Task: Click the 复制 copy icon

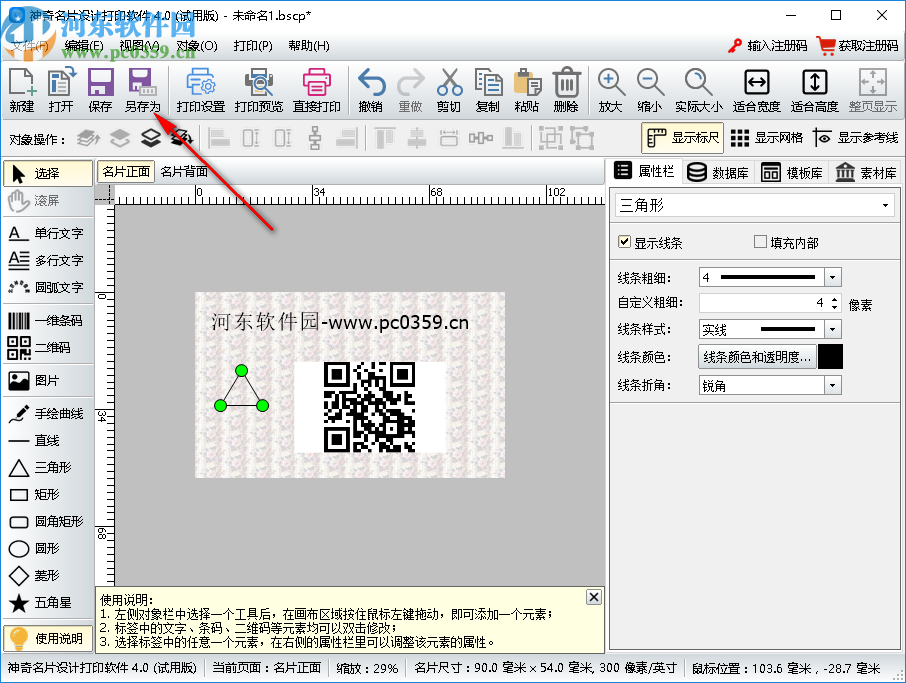Action: 488,90
